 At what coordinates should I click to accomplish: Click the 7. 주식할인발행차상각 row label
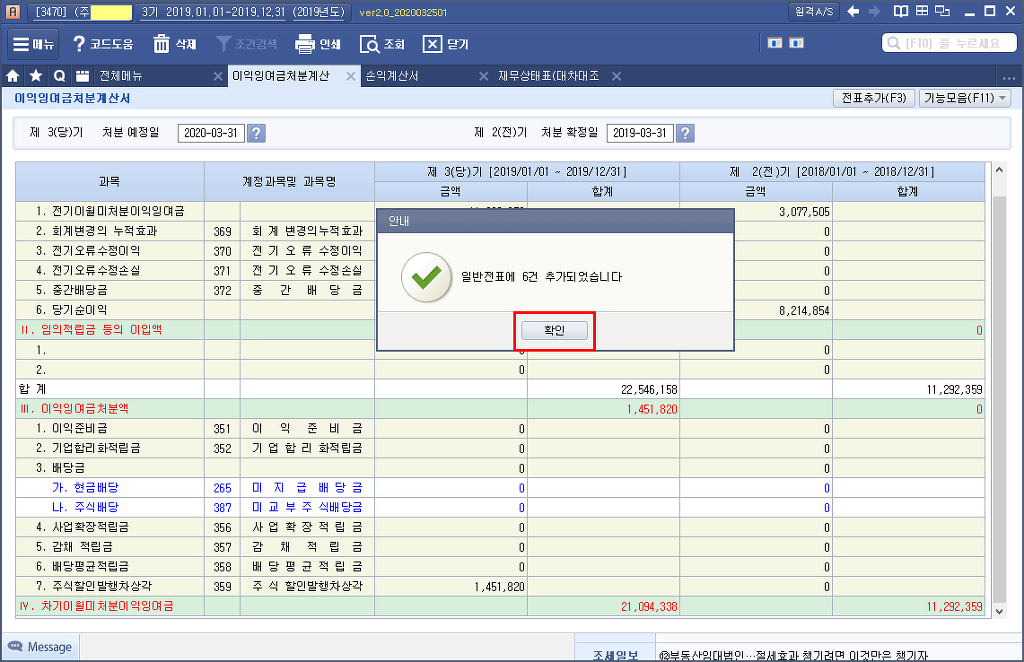coord(93,586)
